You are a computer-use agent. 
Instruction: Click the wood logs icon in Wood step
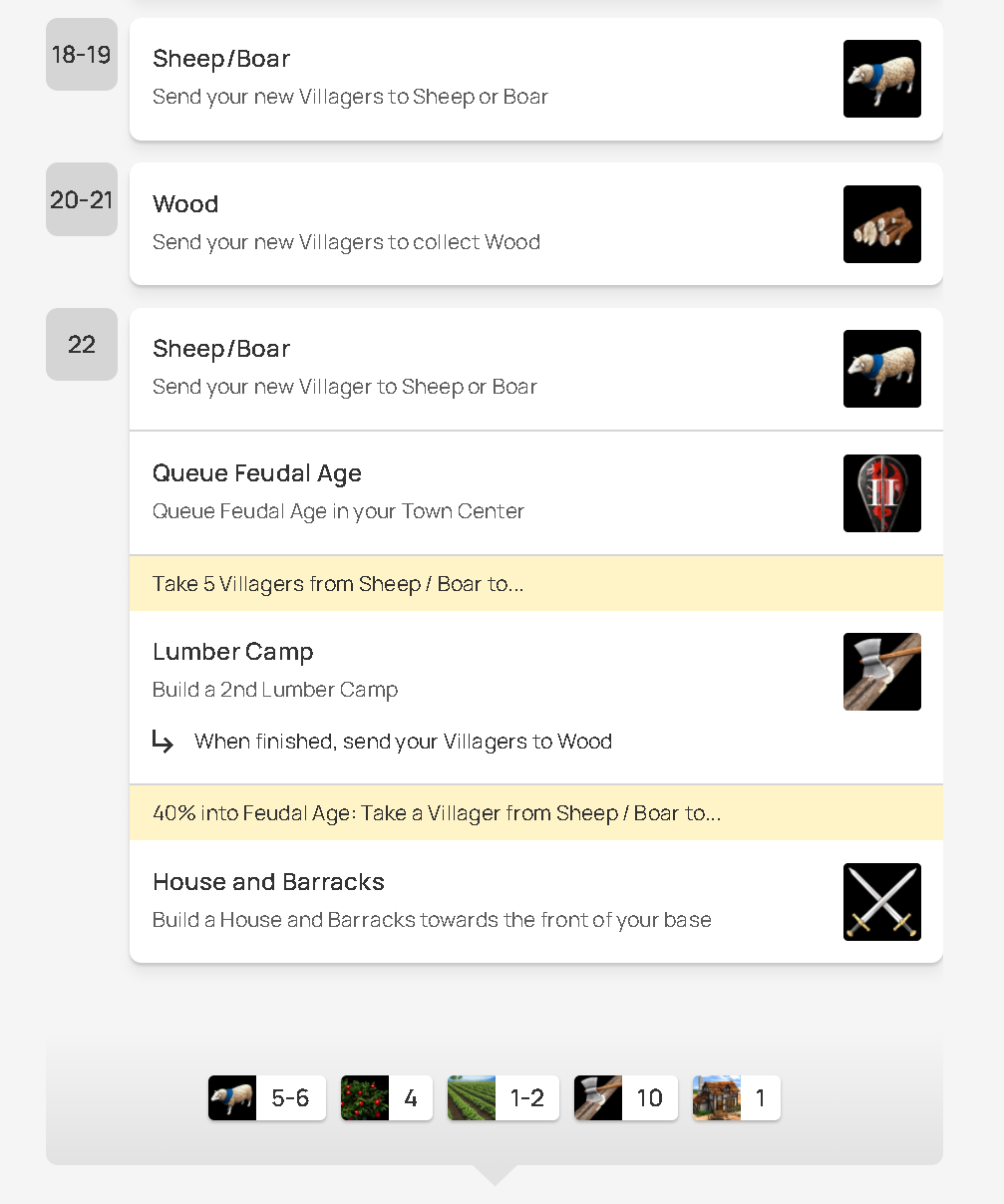coord(881,224)
